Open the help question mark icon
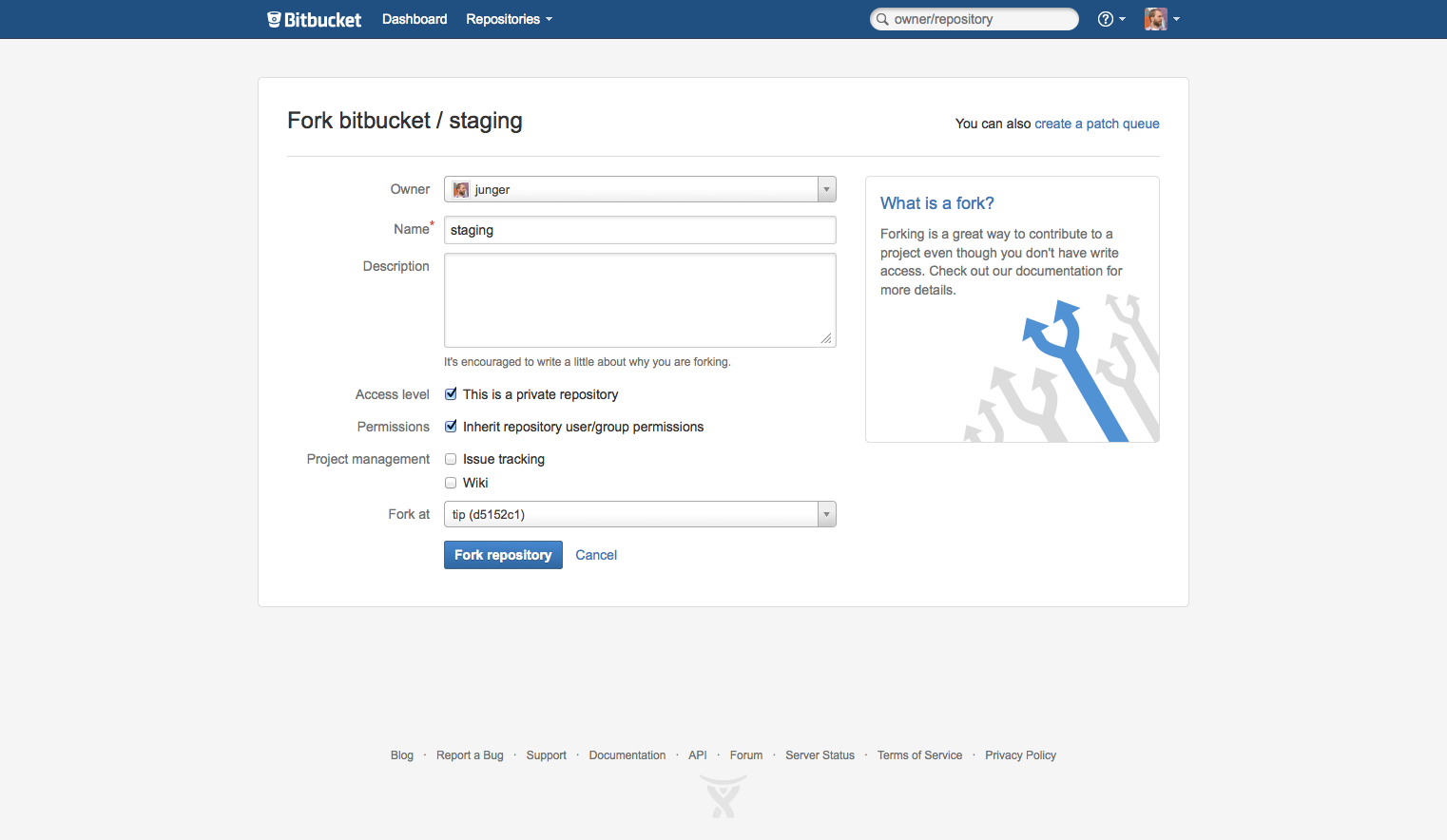The width and height of the screenshot is (1447, 840). click(1106, 19)
